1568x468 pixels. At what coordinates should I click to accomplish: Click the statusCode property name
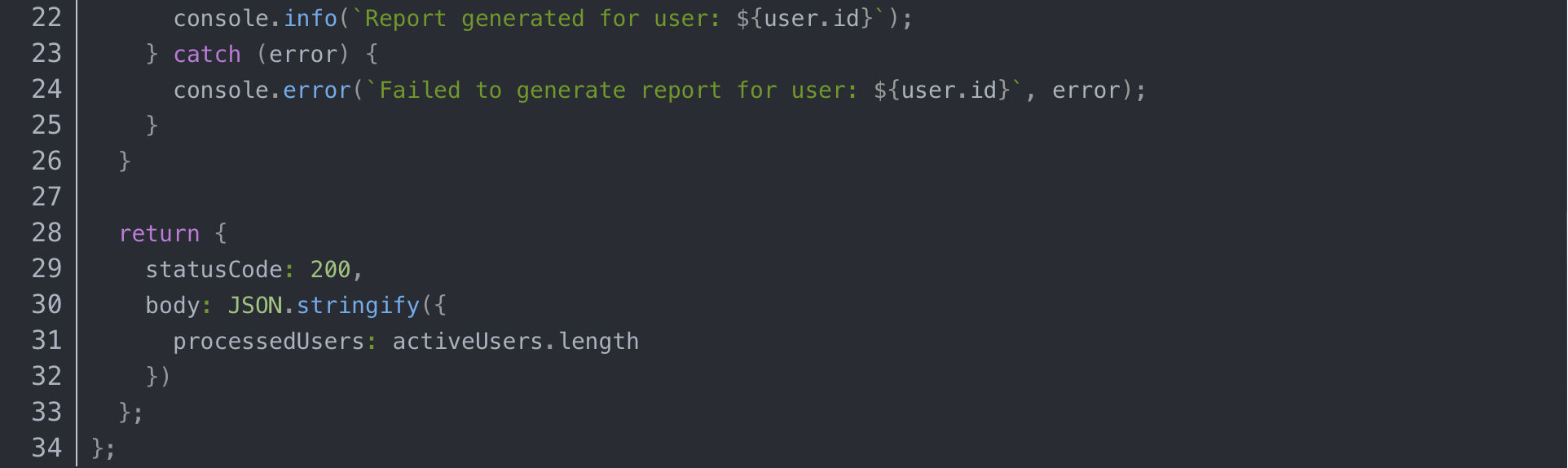(x=214, y=270)
